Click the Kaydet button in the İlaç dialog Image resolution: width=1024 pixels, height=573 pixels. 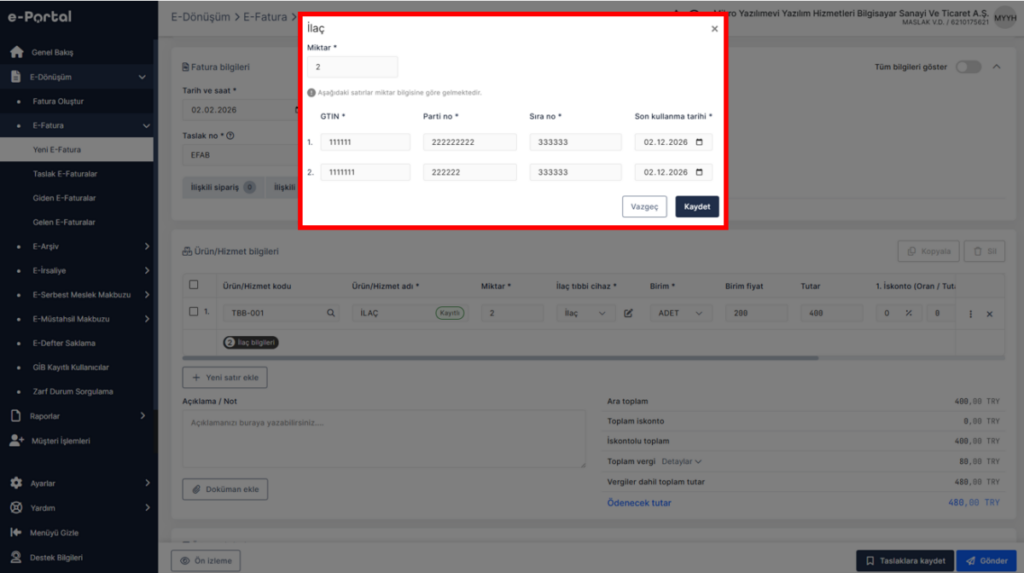[x=697, y=206]
